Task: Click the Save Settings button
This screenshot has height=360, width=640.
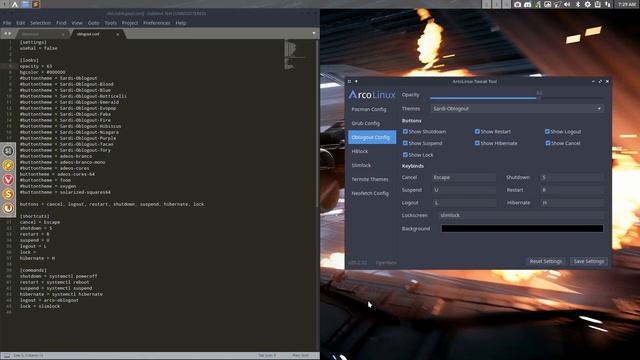Action: 589,261
